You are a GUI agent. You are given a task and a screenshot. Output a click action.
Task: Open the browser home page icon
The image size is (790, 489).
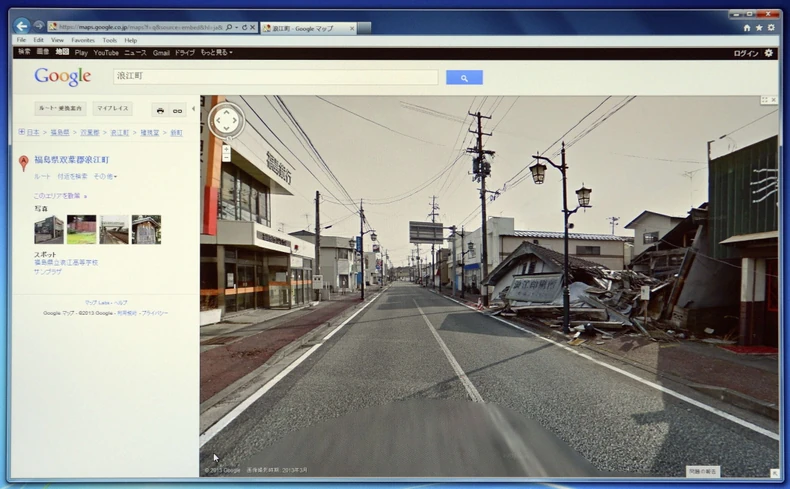(746, 28)
